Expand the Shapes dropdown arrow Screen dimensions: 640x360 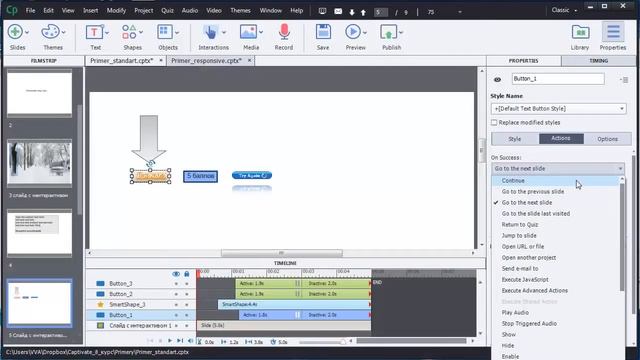click(x=141, y=32)
